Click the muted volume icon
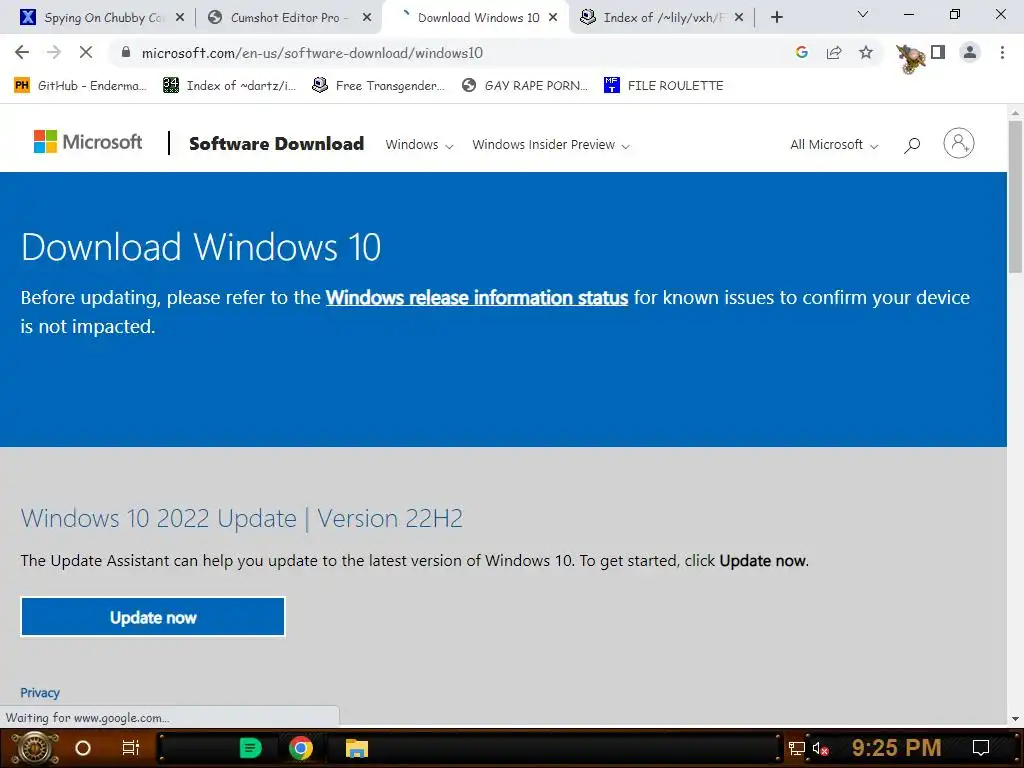Viewport: 1024px width, 768px height. click(x=821, y=748)
